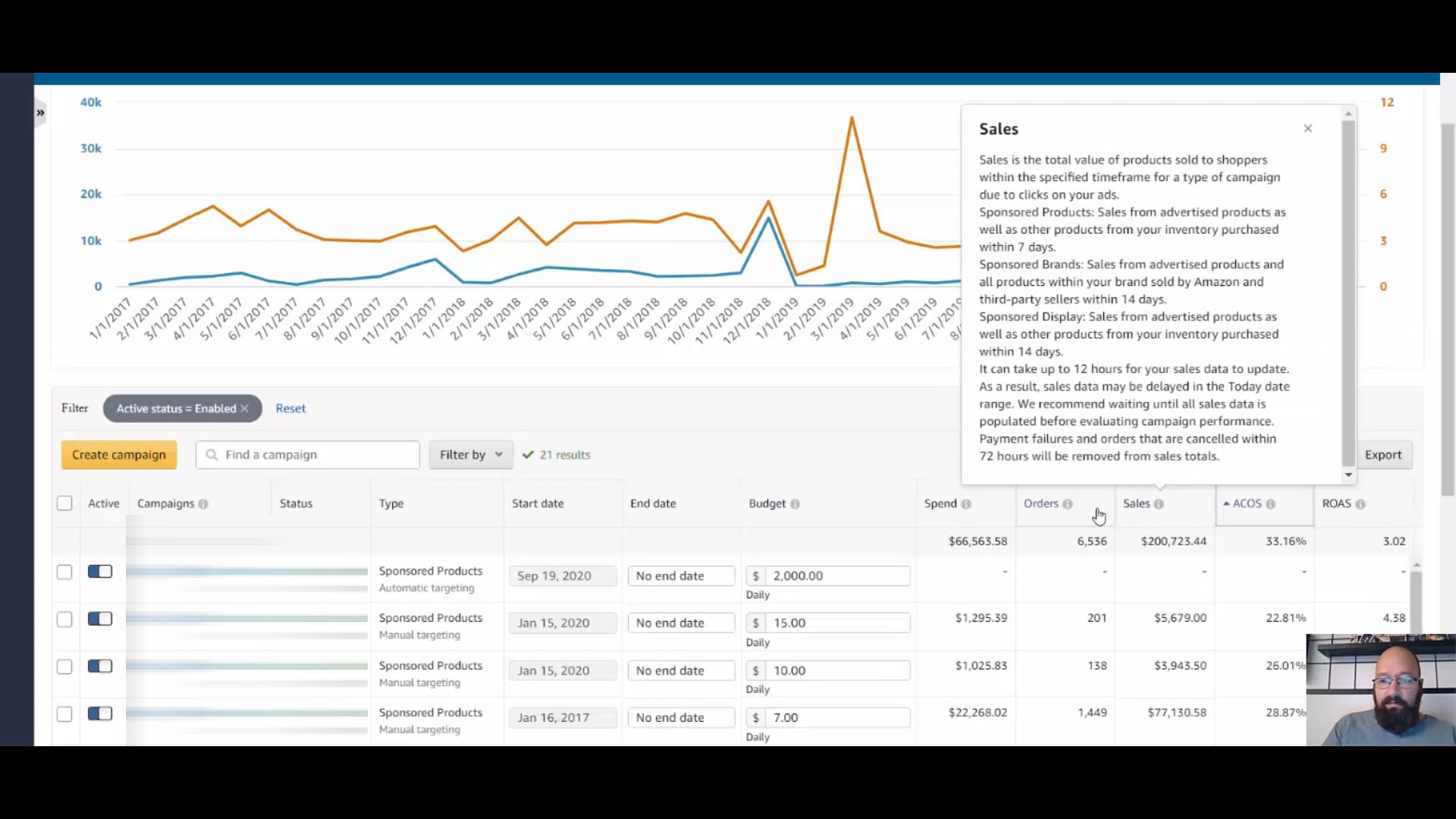Toggle active switch for the $10.00 budget campaign
This screenshot has height=819, width=1456.
(100, 666)
